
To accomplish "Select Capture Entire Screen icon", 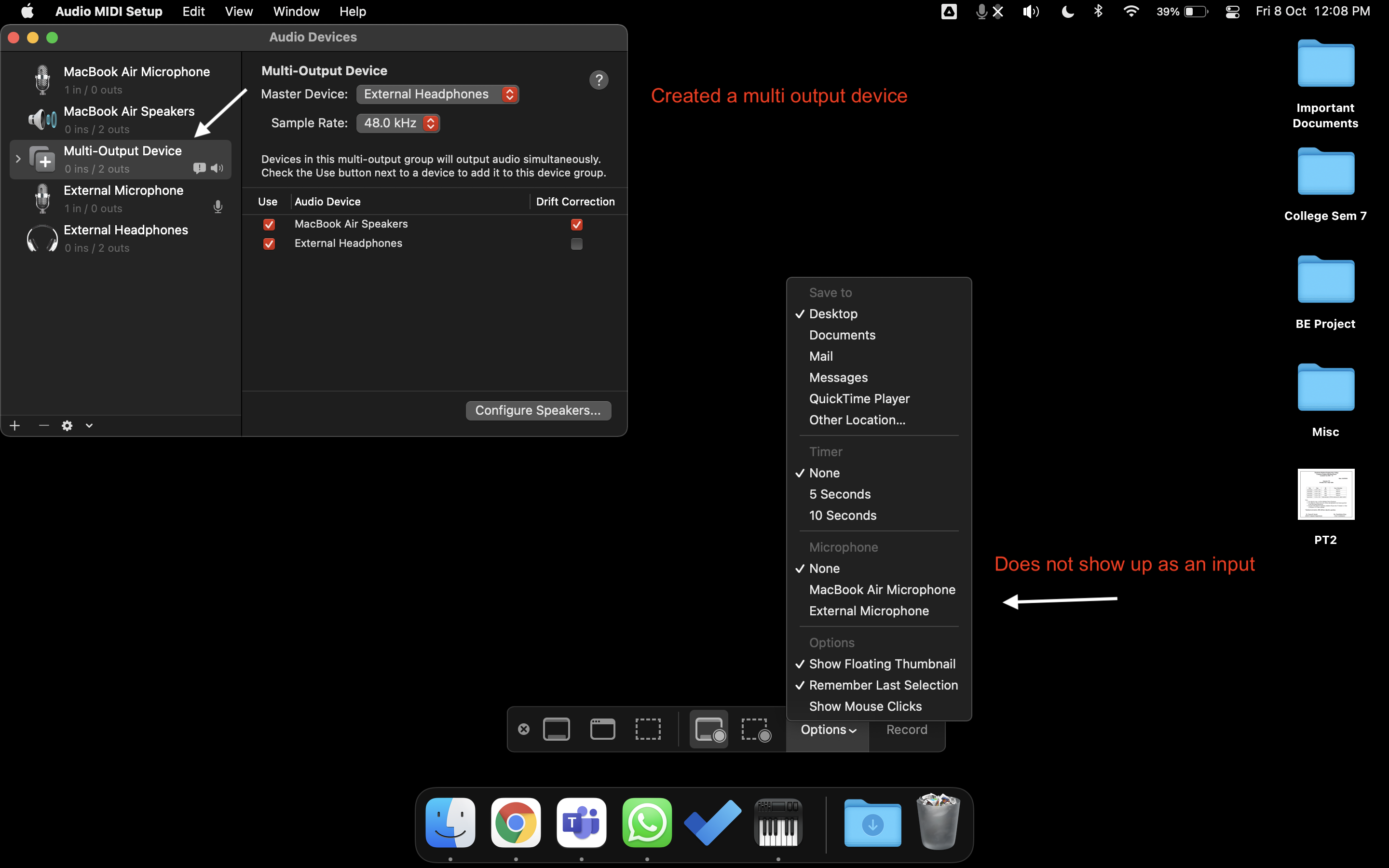I will click(x=556, y=729).
